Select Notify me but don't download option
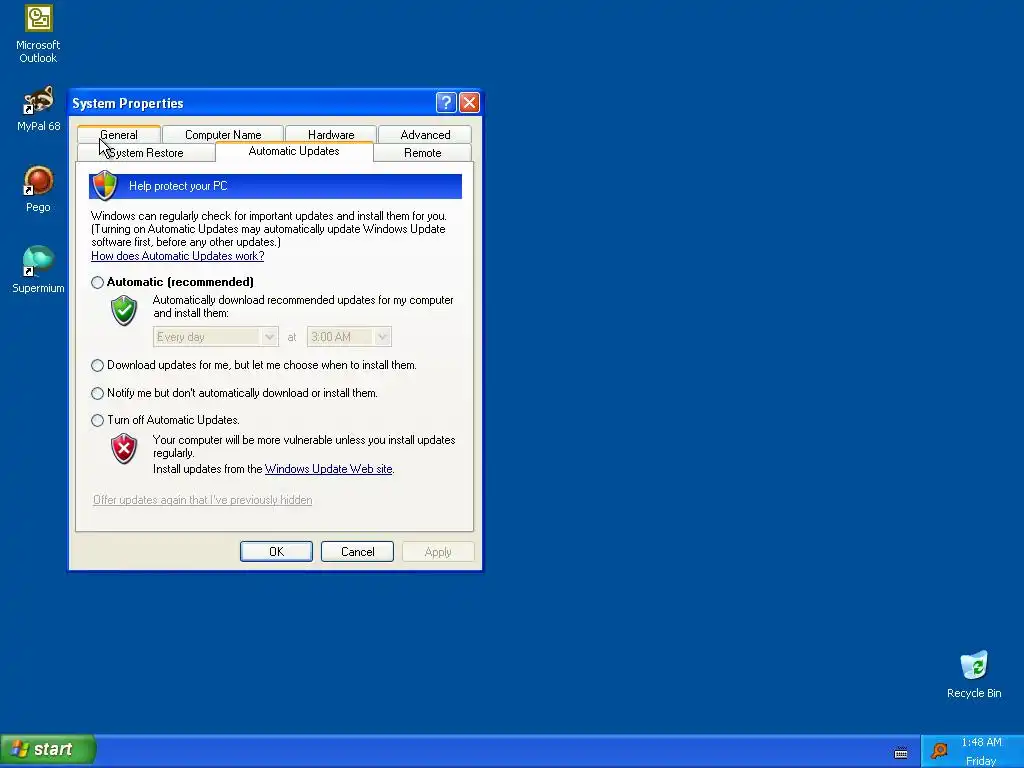Image resolution: width=1024 pixels, height=768 pixels. coord(97,393)
